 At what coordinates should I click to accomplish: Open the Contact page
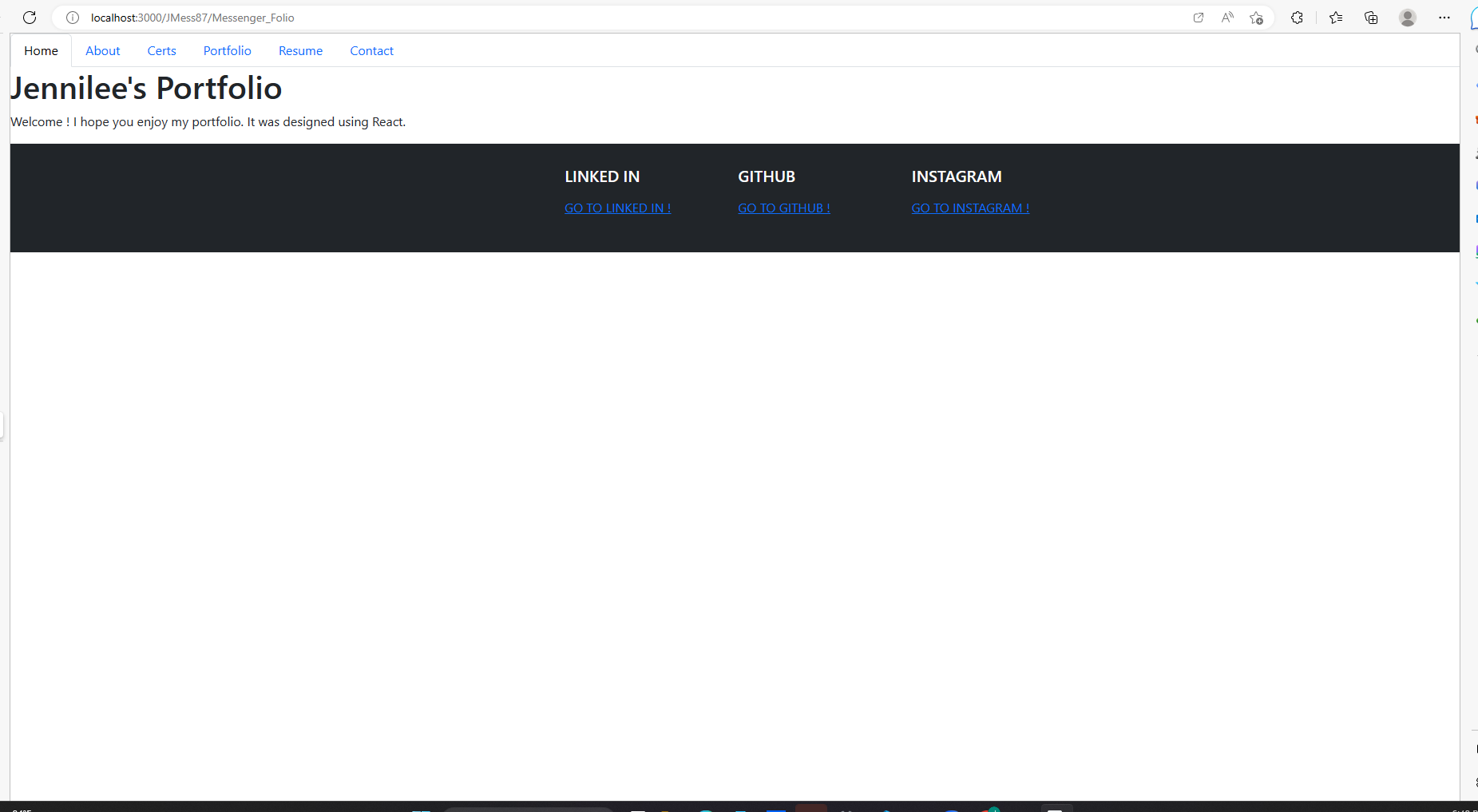(371, 50)
